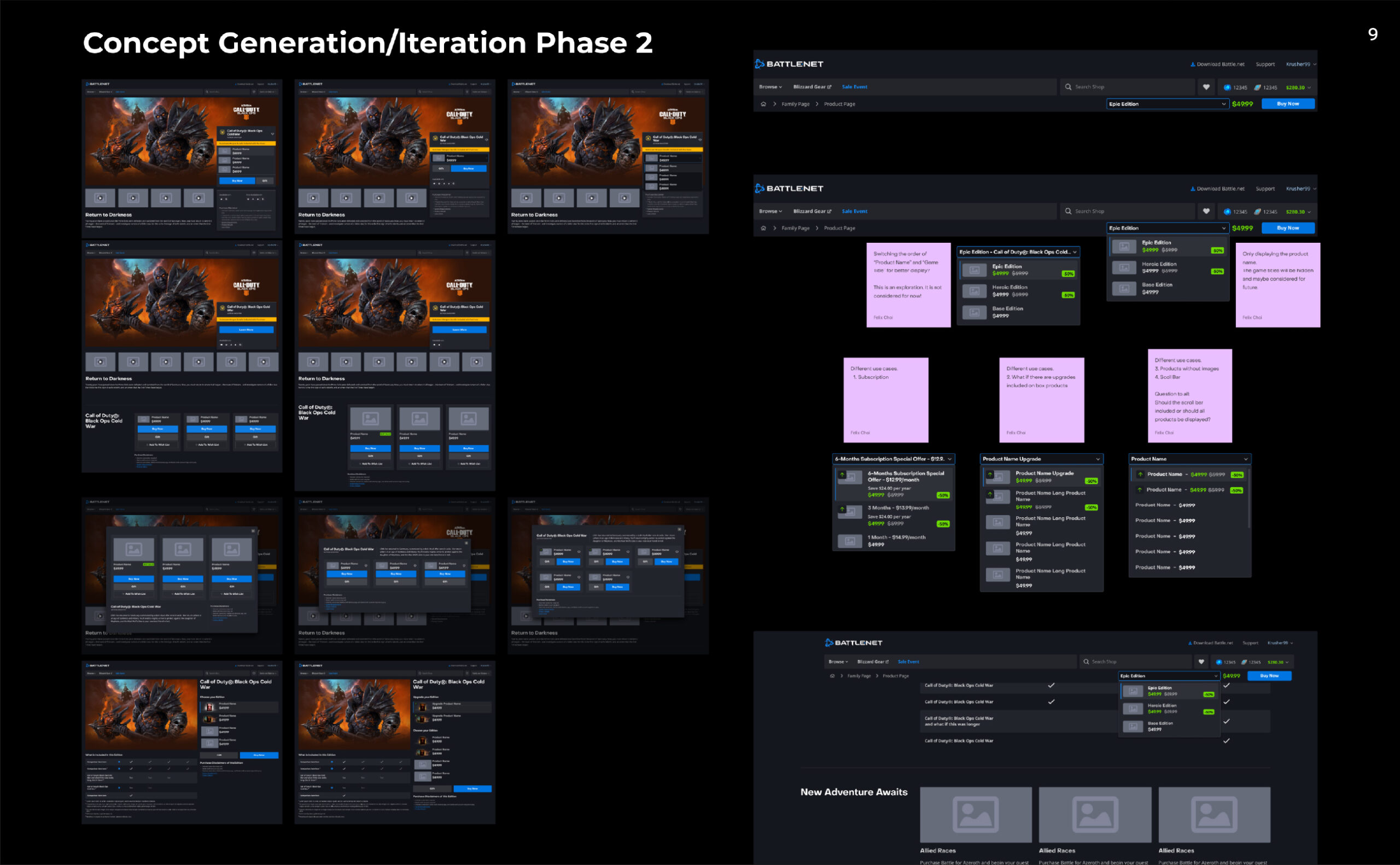This screenshot has height=865, width=1400.
Task: Click search icon in header with open Epic Edition list
Action: tap(1068, 211)
